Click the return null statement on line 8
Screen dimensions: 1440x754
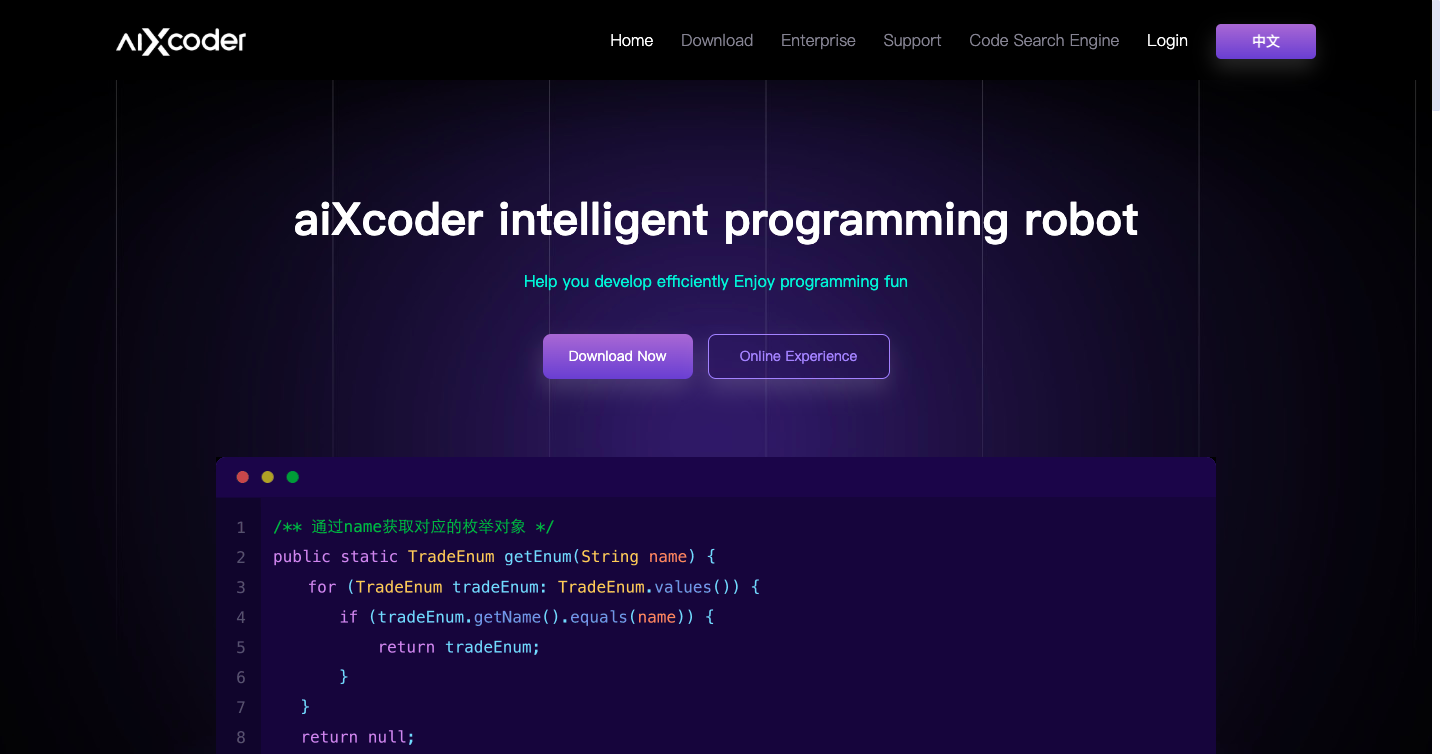[x=357, y=737]
